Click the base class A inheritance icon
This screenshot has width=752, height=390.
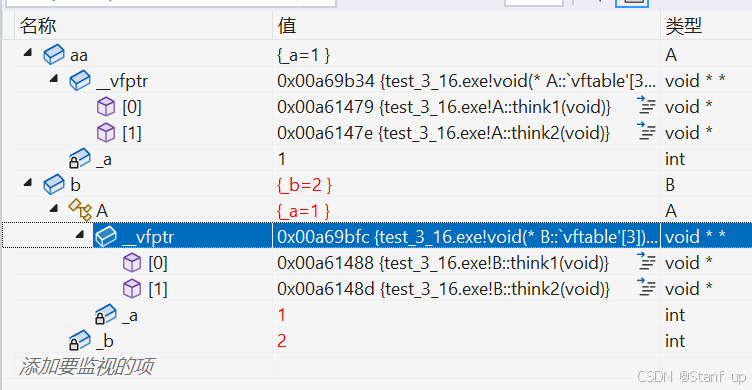click(x=80, y=210)
